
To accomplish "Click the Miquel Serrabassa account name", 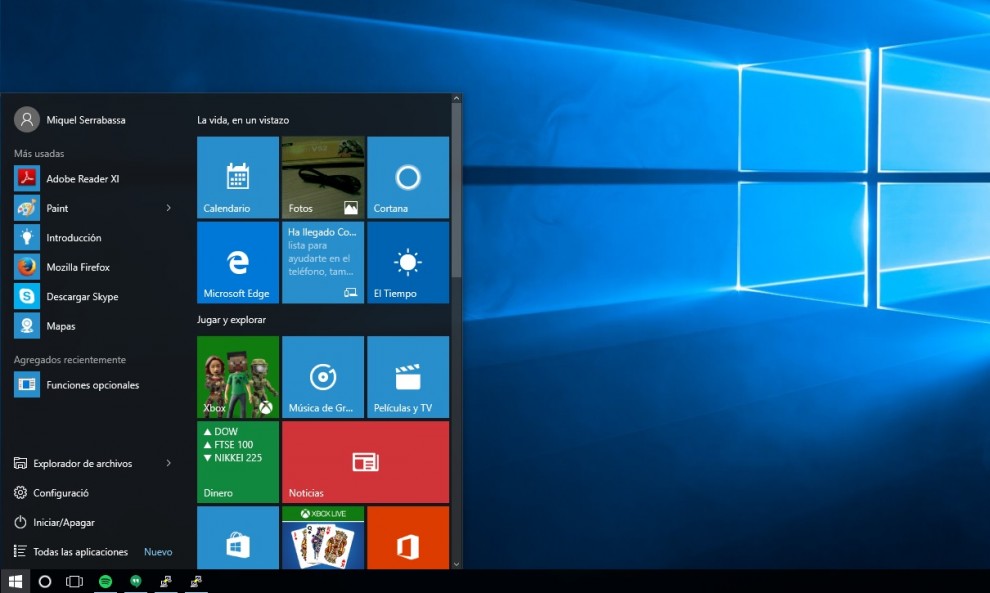I will [x=86, y=120].
